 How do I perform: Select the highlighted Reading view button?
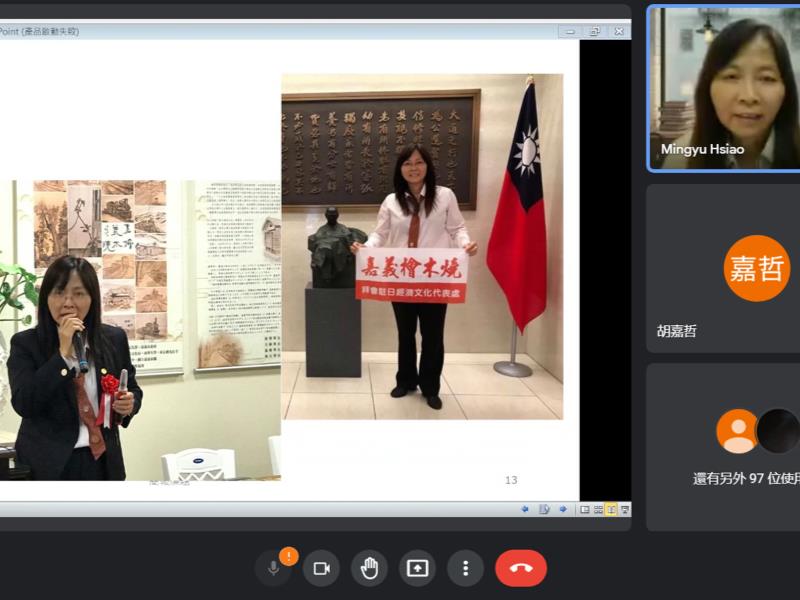(611, 509)
